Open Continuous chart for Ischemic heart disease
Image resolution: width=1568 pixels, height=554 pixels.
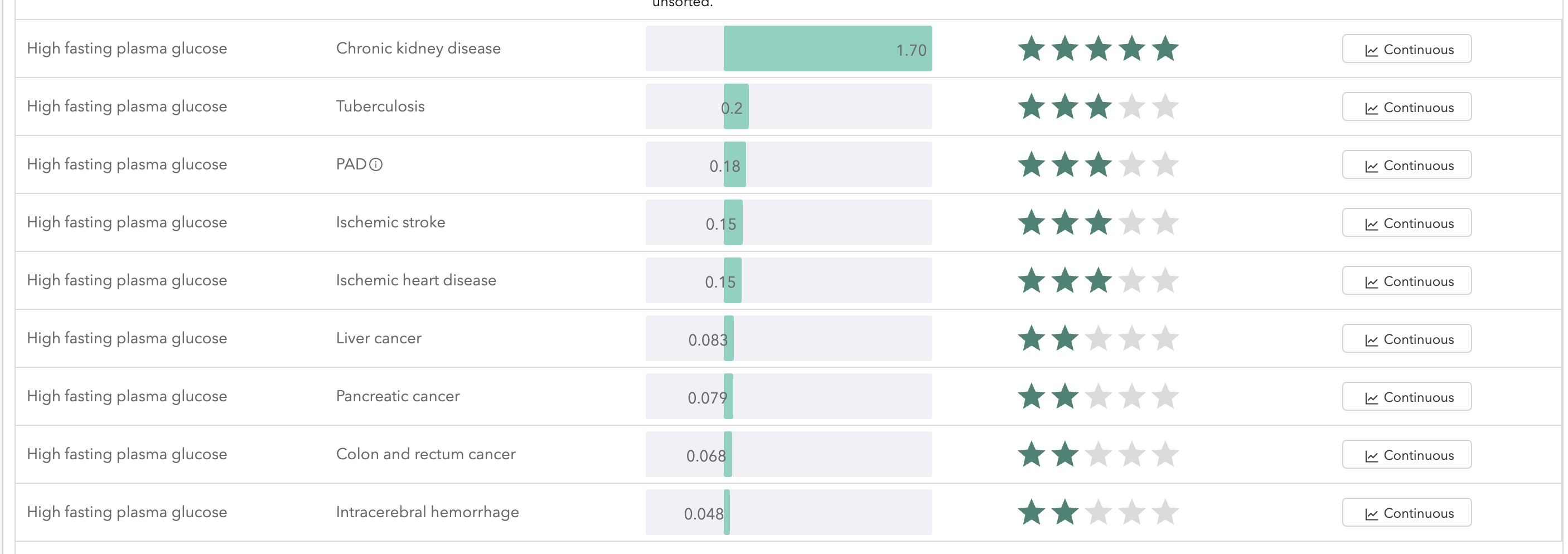[x=1406, y=280]
